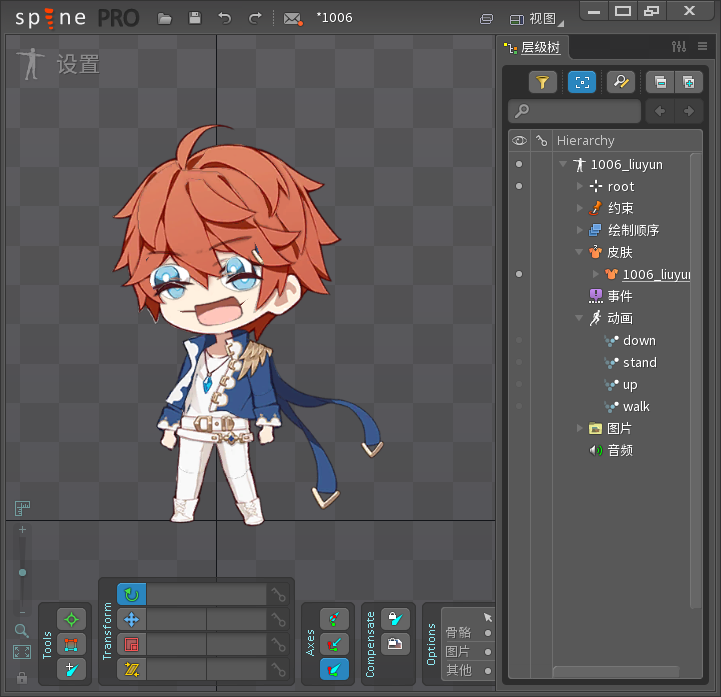The image size is (721, 697).
Task: Expand the 图片 images node
Action: tap(579, 428)
